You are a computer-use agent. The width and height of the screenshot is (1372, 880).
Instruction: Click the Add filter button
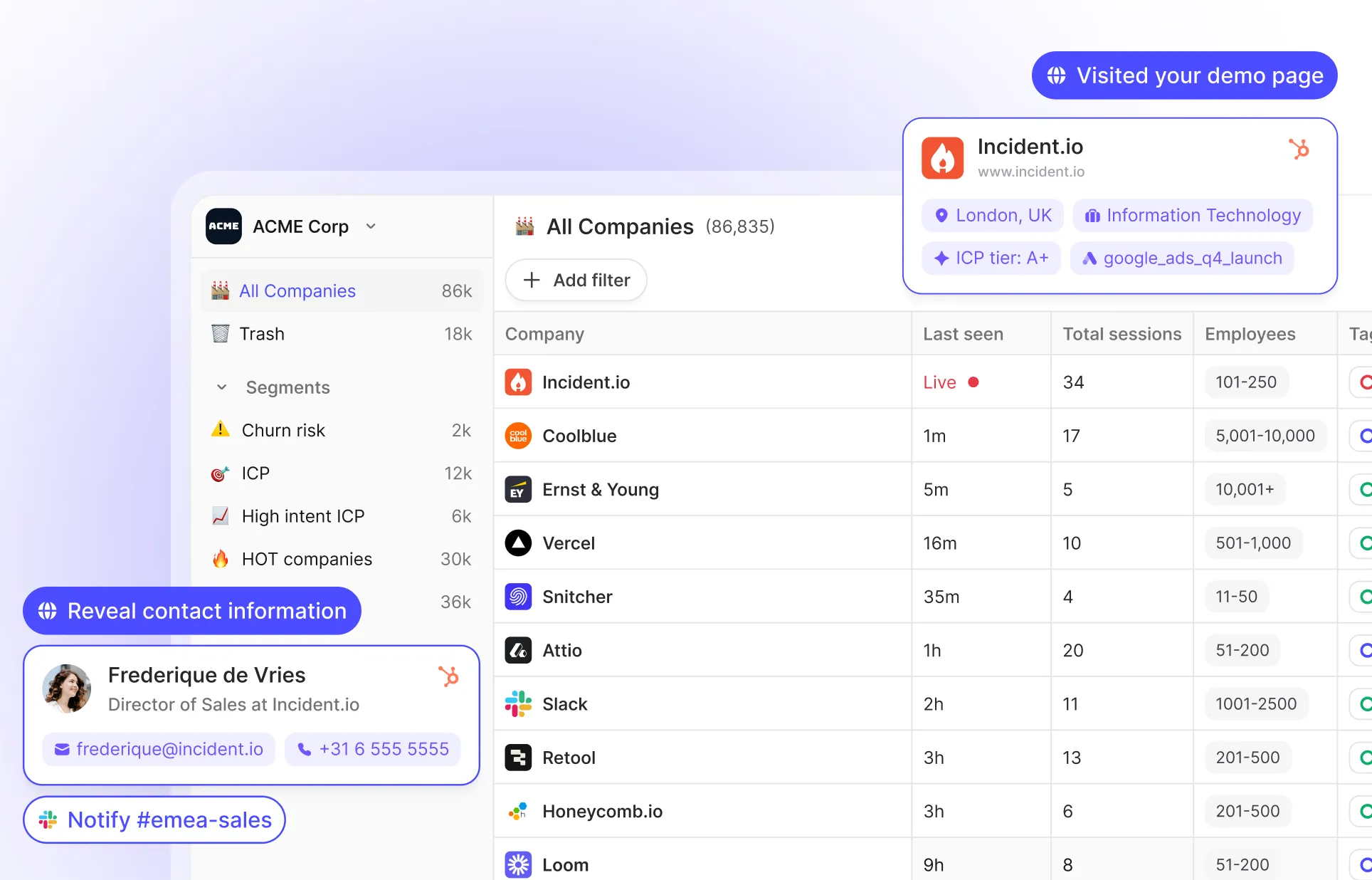point(576,280)
